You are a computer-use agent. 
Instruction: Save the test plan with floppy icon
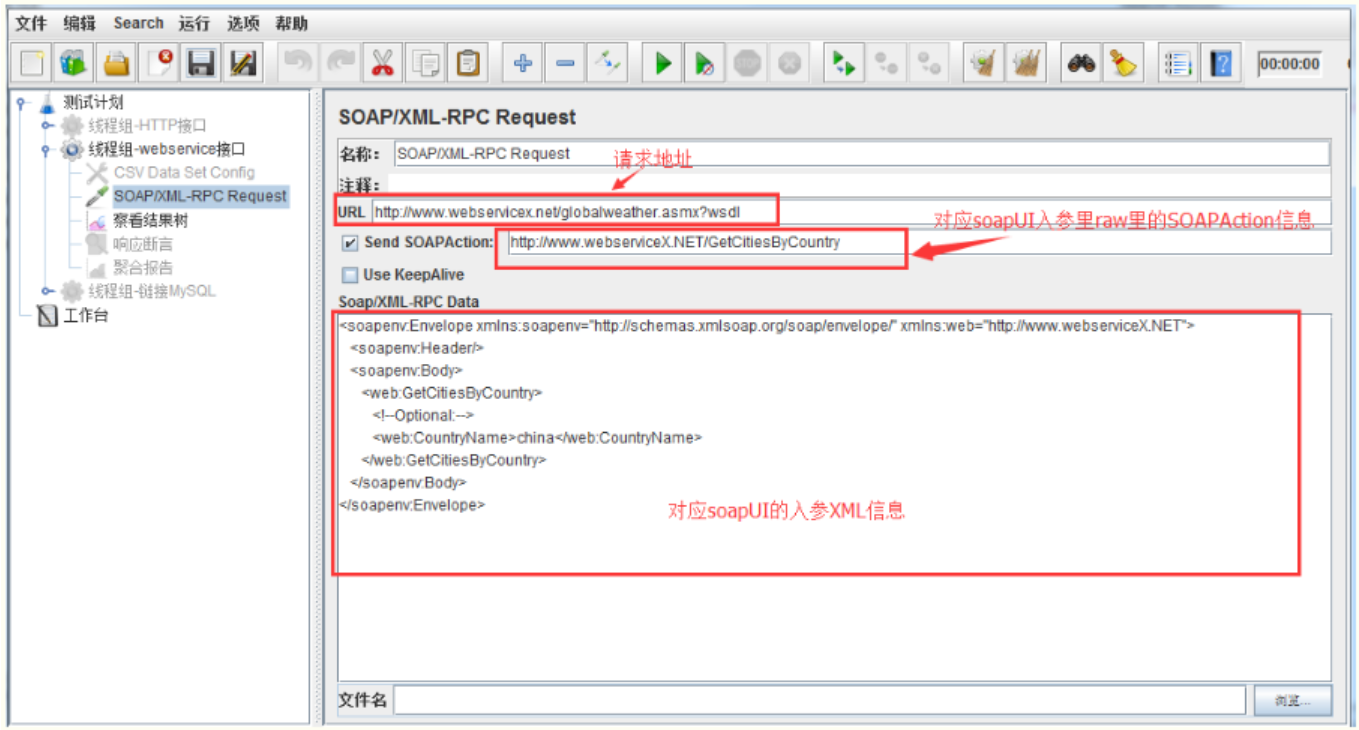[202, 64]
